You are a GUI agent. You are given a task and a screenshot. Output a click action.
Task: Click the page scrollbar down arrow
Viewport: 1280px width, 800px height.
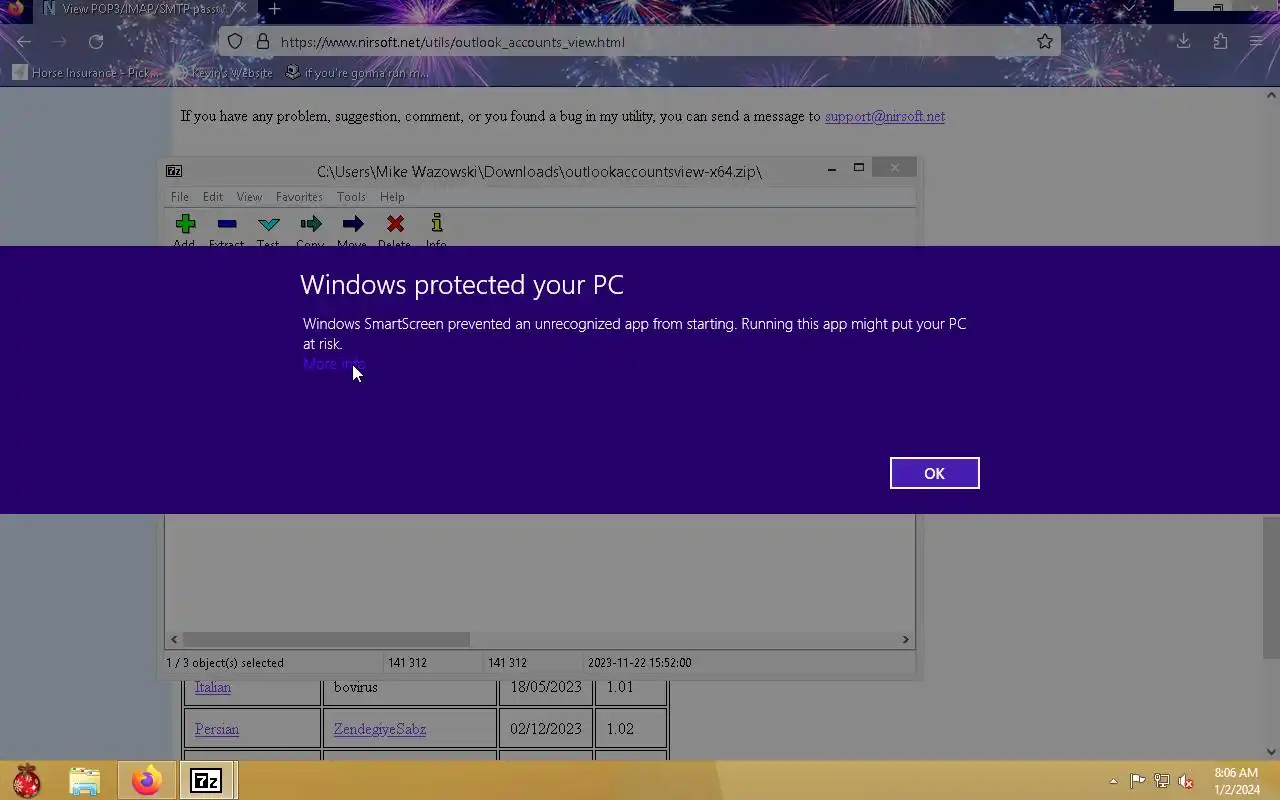[x=1271, y=752]
